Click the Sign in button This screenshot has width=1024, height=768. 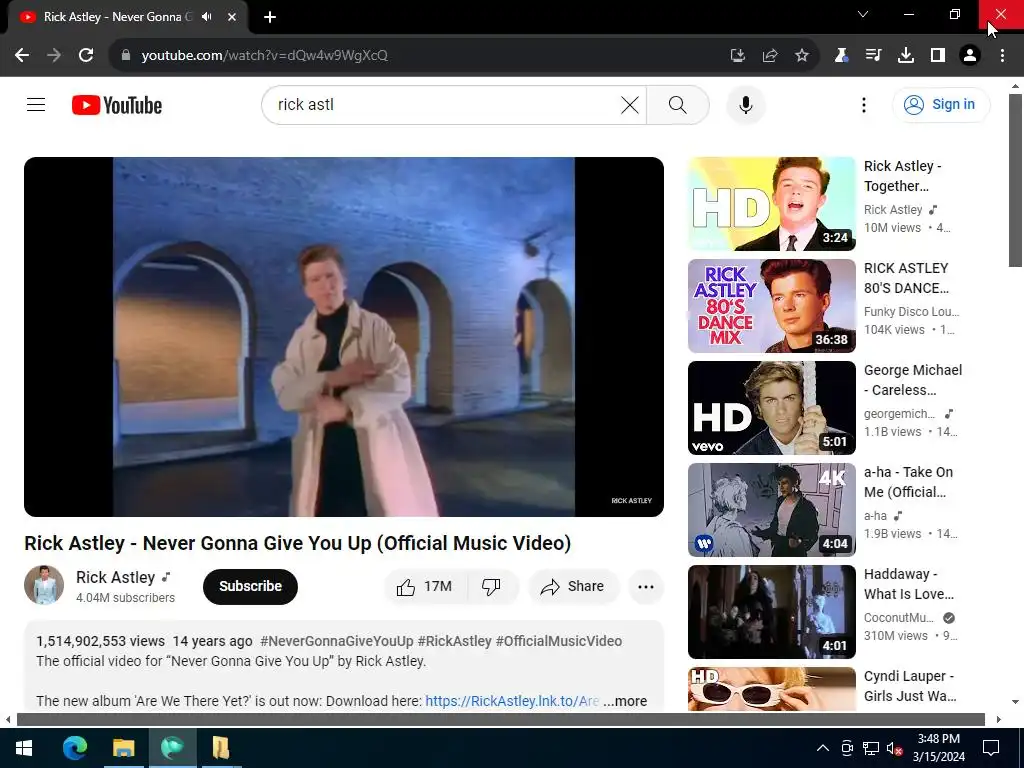pos(941,104)
